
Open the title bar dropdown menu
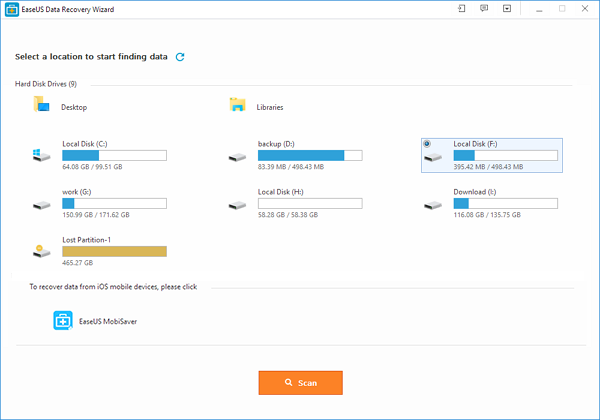tap(507, 9)
